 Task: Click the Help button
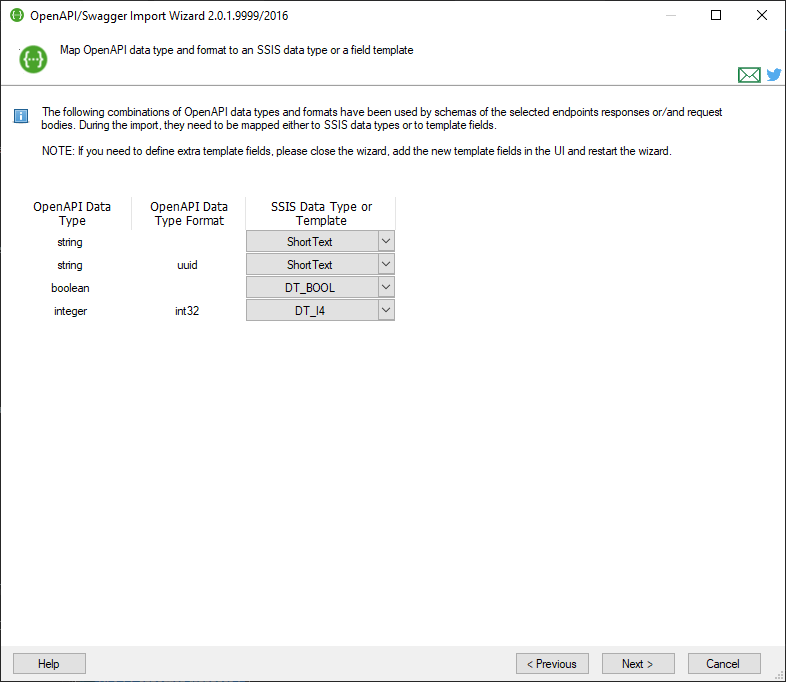49,663
